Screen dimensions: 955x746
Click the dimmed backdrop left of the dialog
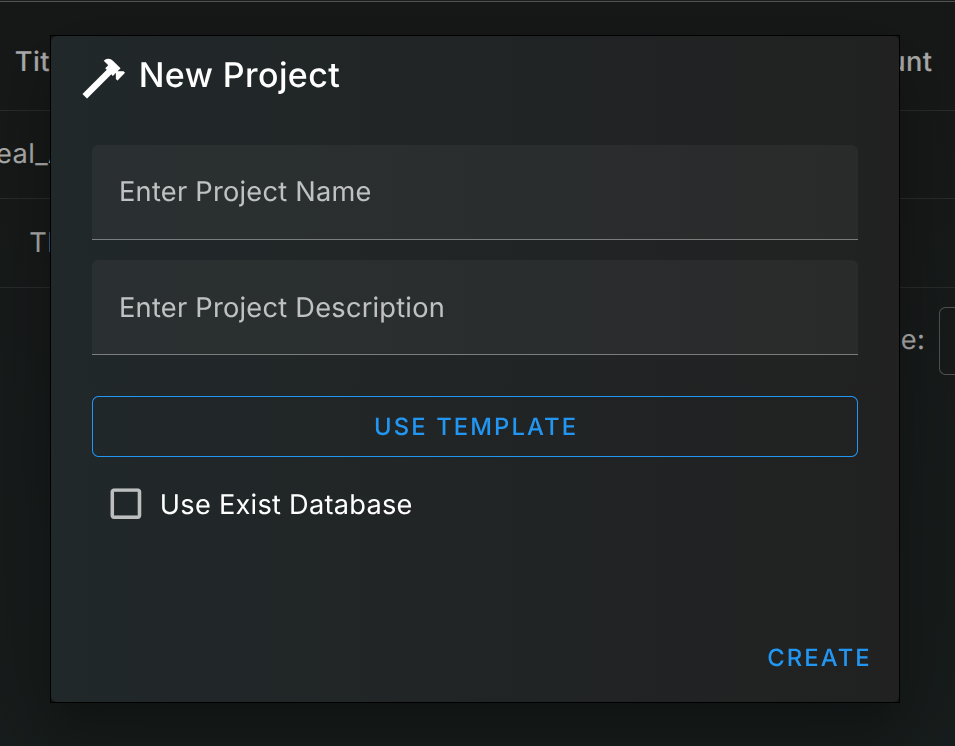(24, 450)
